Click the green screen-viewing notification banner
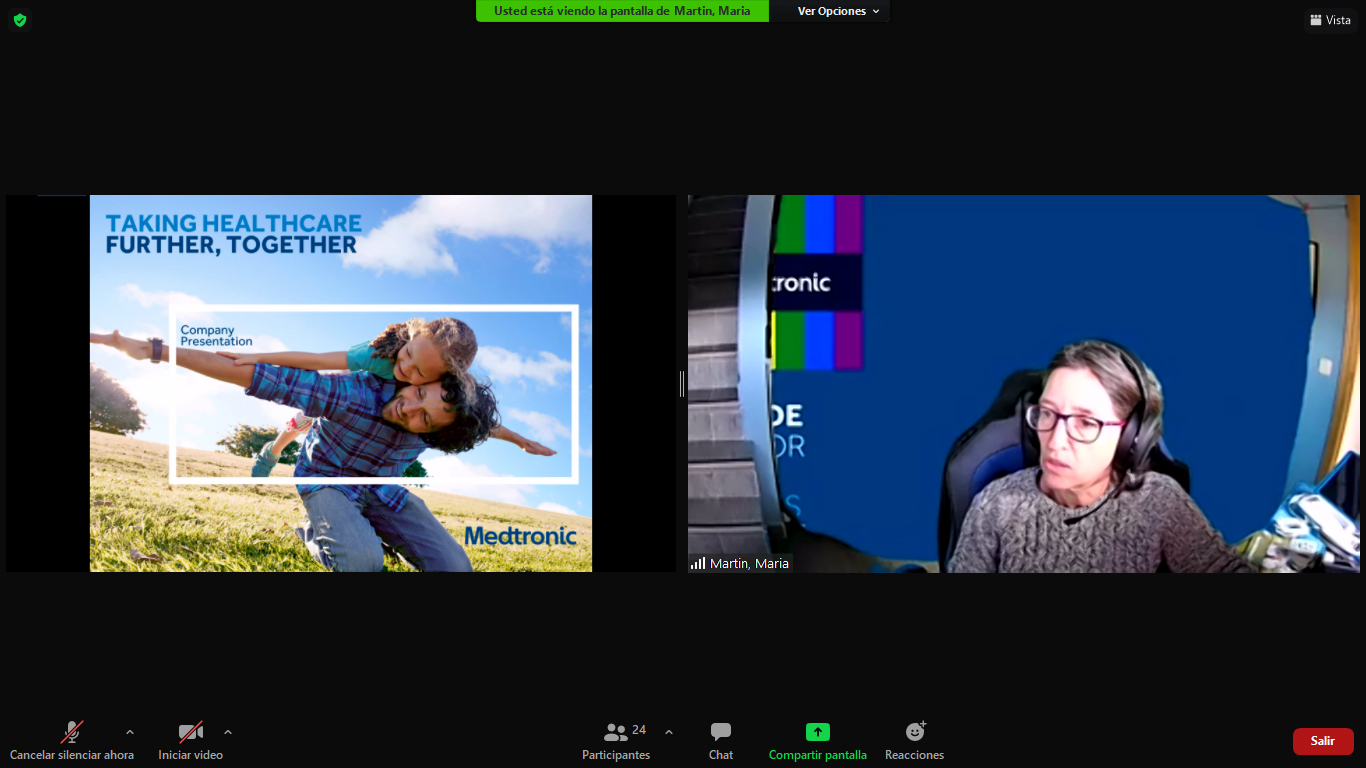The image size is (1366, 768). [x=622, y=11]
